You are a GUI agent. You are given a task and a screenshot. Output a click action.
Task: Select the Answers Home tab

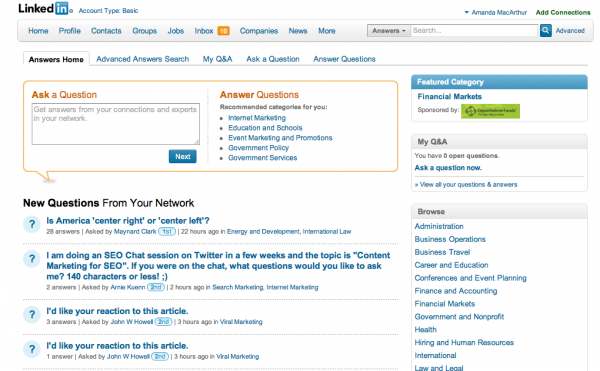click(56, 59)
